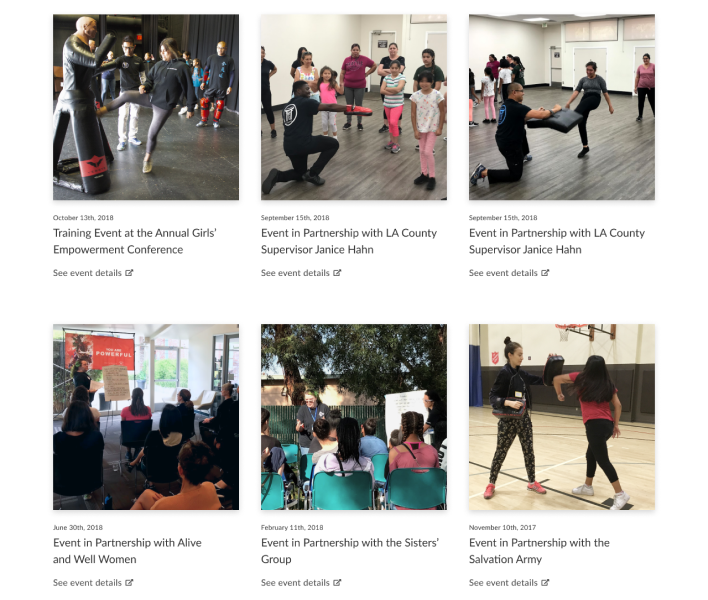
Task: Click external link icon for Salvation Army event
Action: pyautogui.click(x=545, y=582)
